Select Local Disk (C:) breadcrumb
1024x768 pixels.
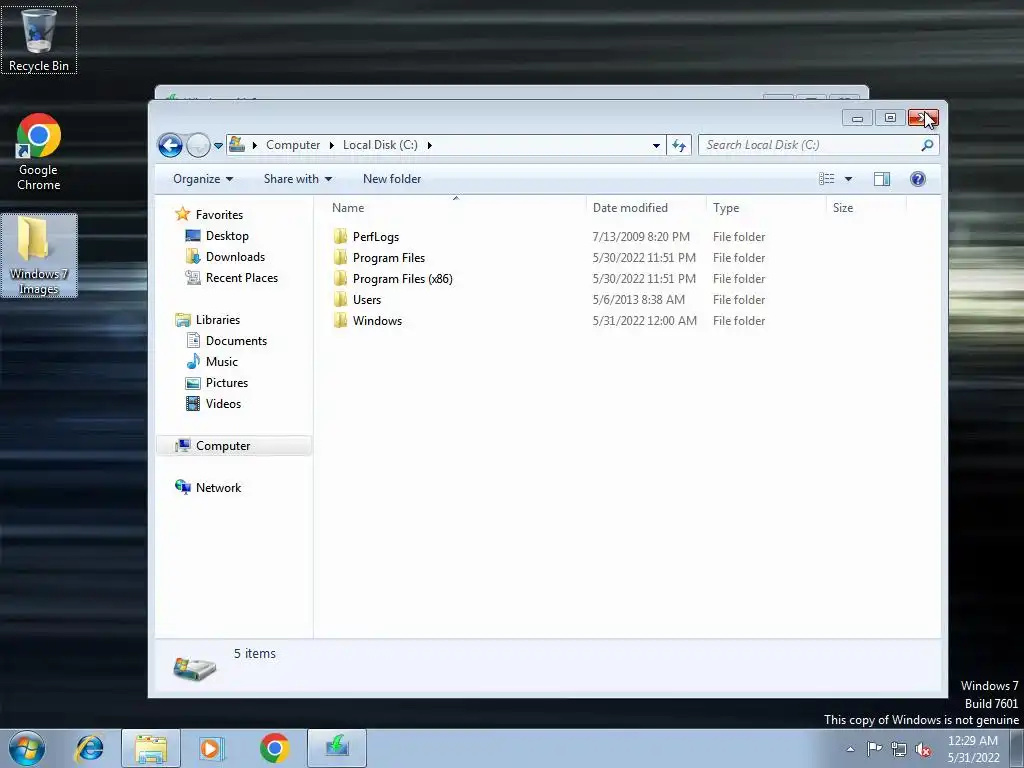(380, 145)
